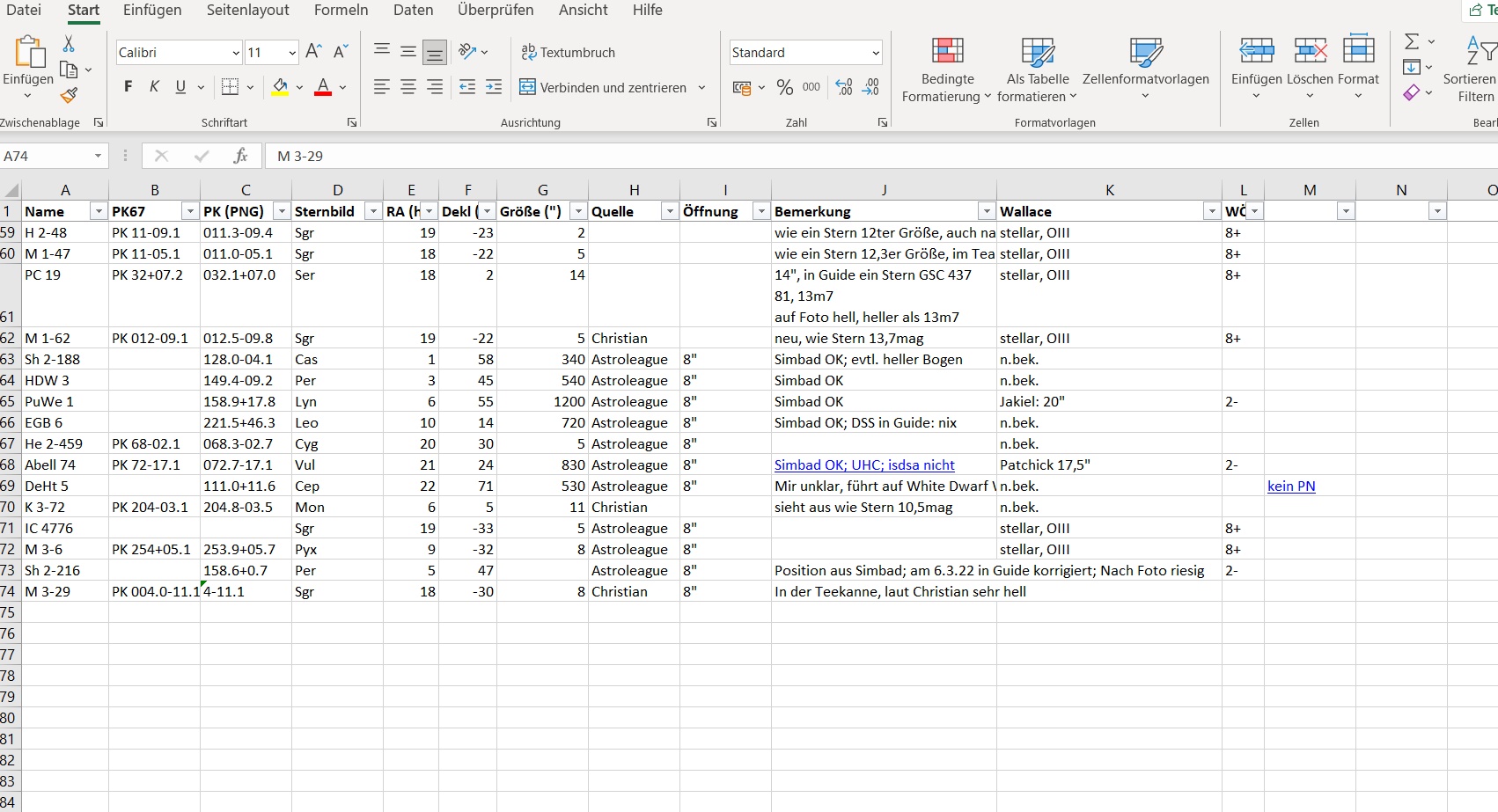
Task: Switch to the Einfügen ribbon tab
Action: 152,10
